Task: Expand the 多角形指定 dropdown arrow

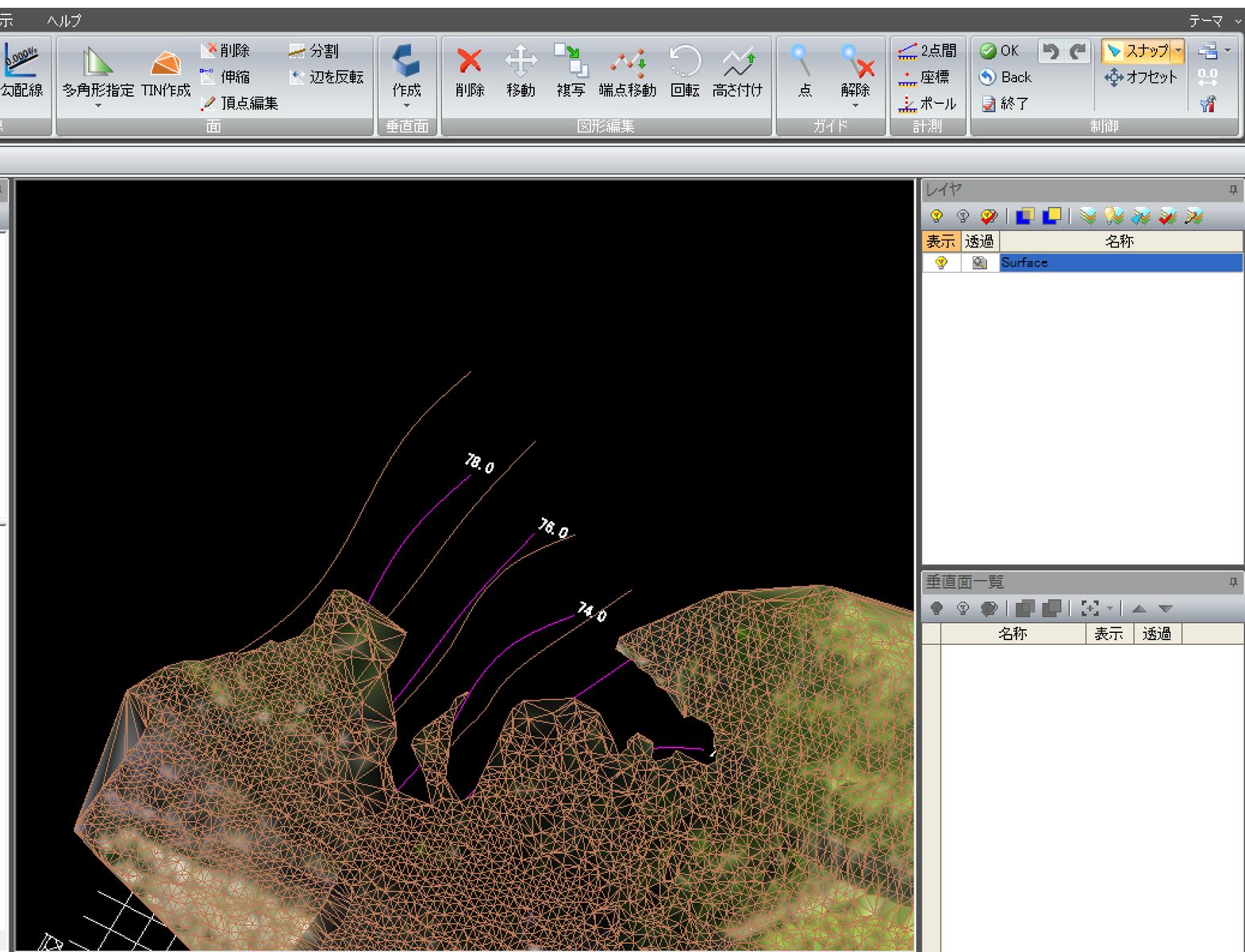Action: click(98, 106)
